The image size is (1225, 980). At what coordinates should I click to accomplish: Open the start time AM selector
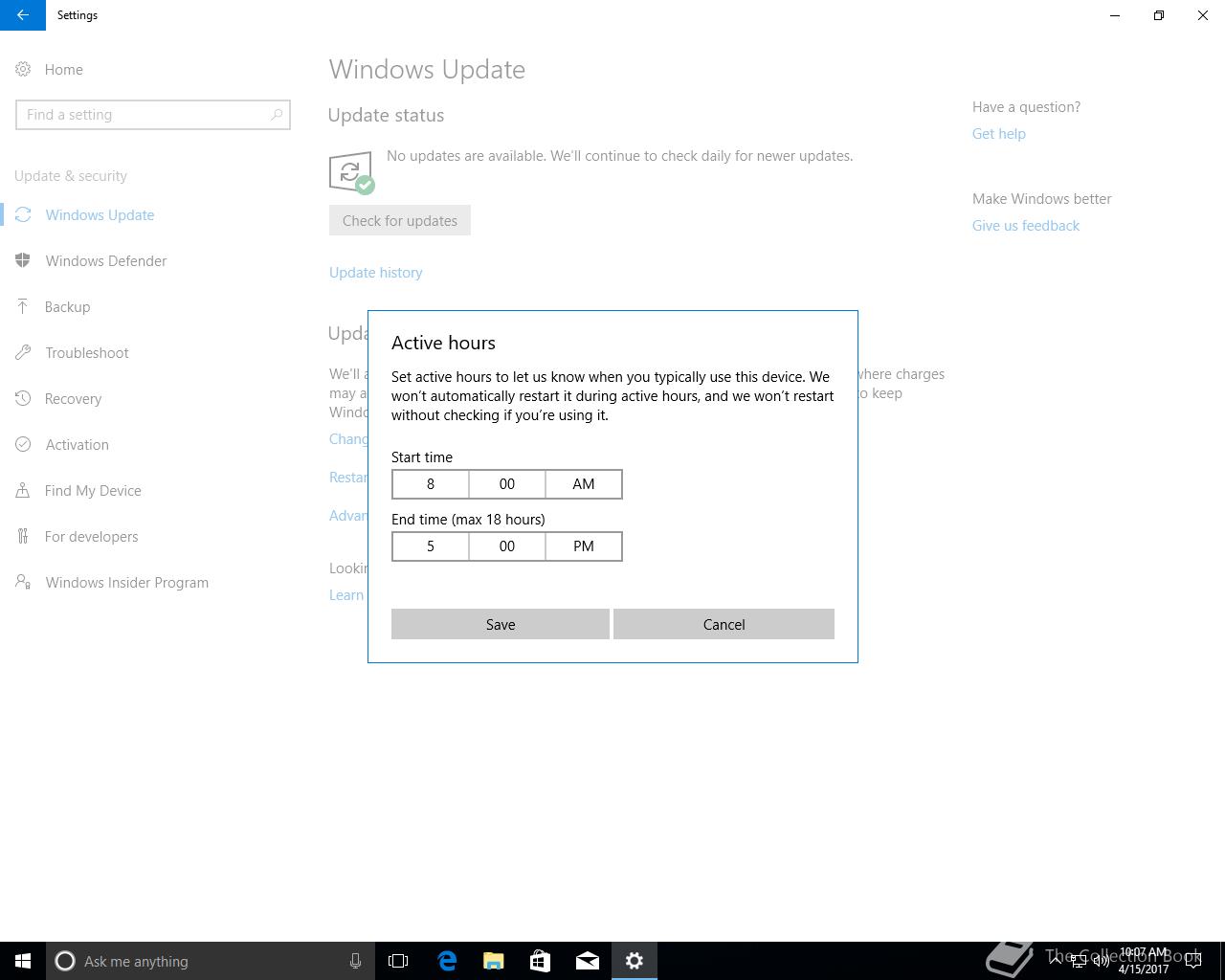[584, 484]
